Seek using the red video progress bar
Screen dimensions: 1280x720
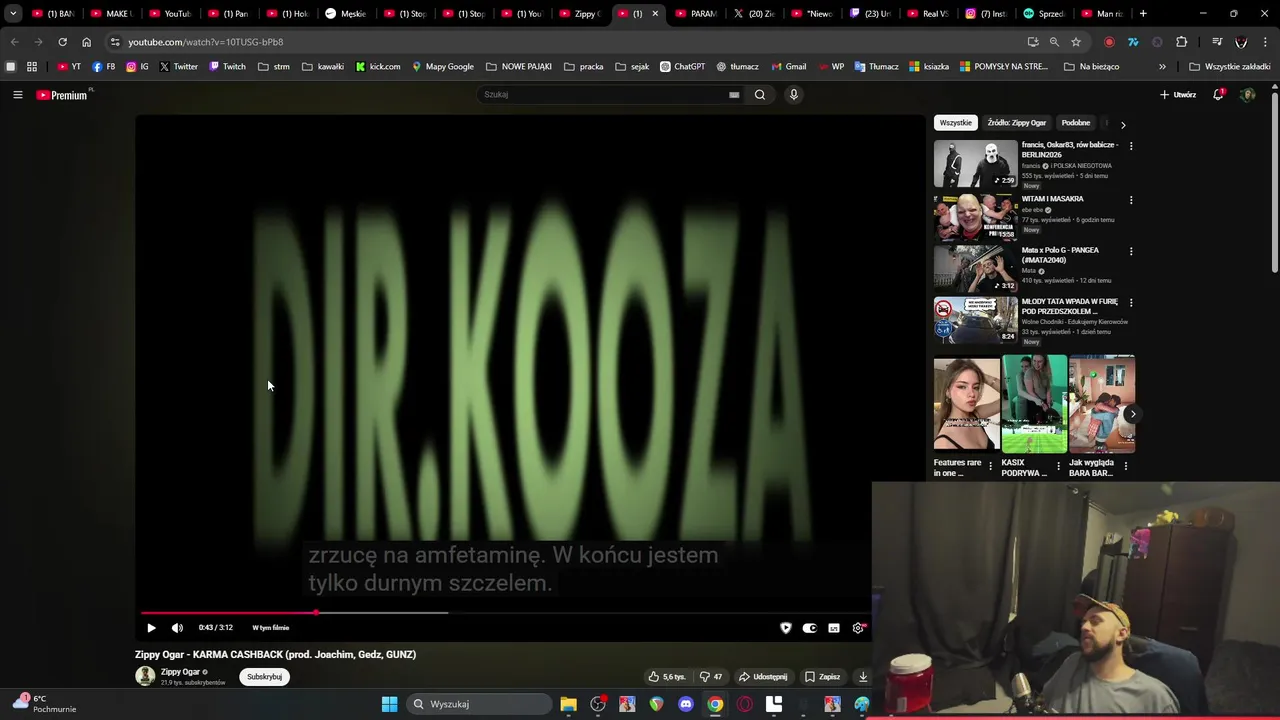click(x=504, y=613)
